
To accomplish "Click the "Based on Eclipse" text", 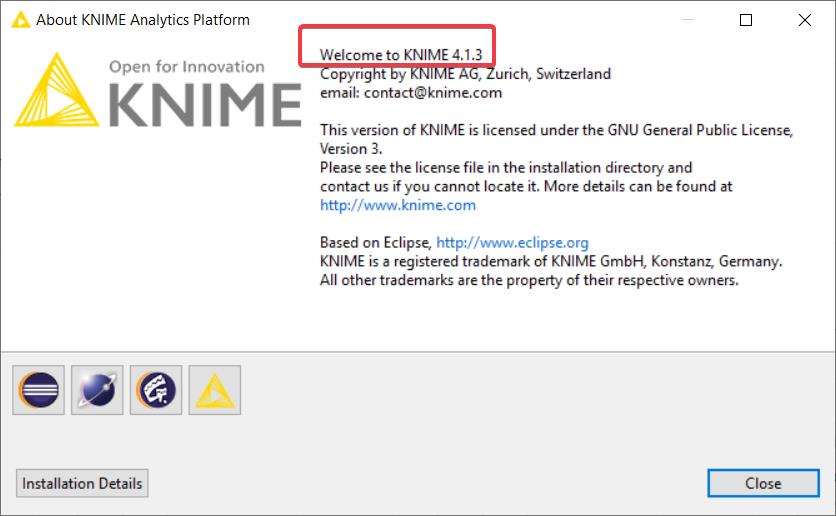I will pyautogui.click(x=375, y=242).
